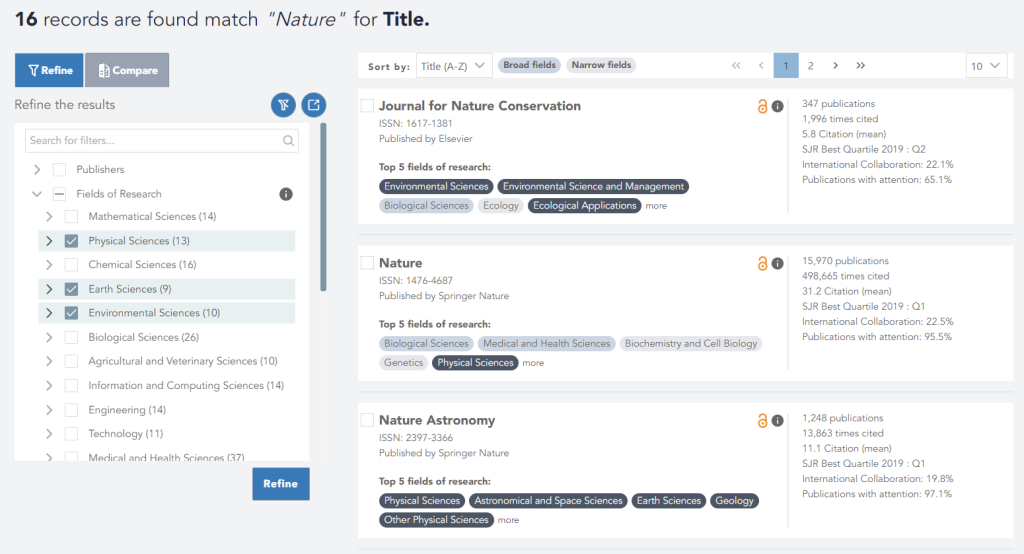Open the Nature Astronomy title link
Viewport: 1024px width, 554px height.
pos(437,421)
